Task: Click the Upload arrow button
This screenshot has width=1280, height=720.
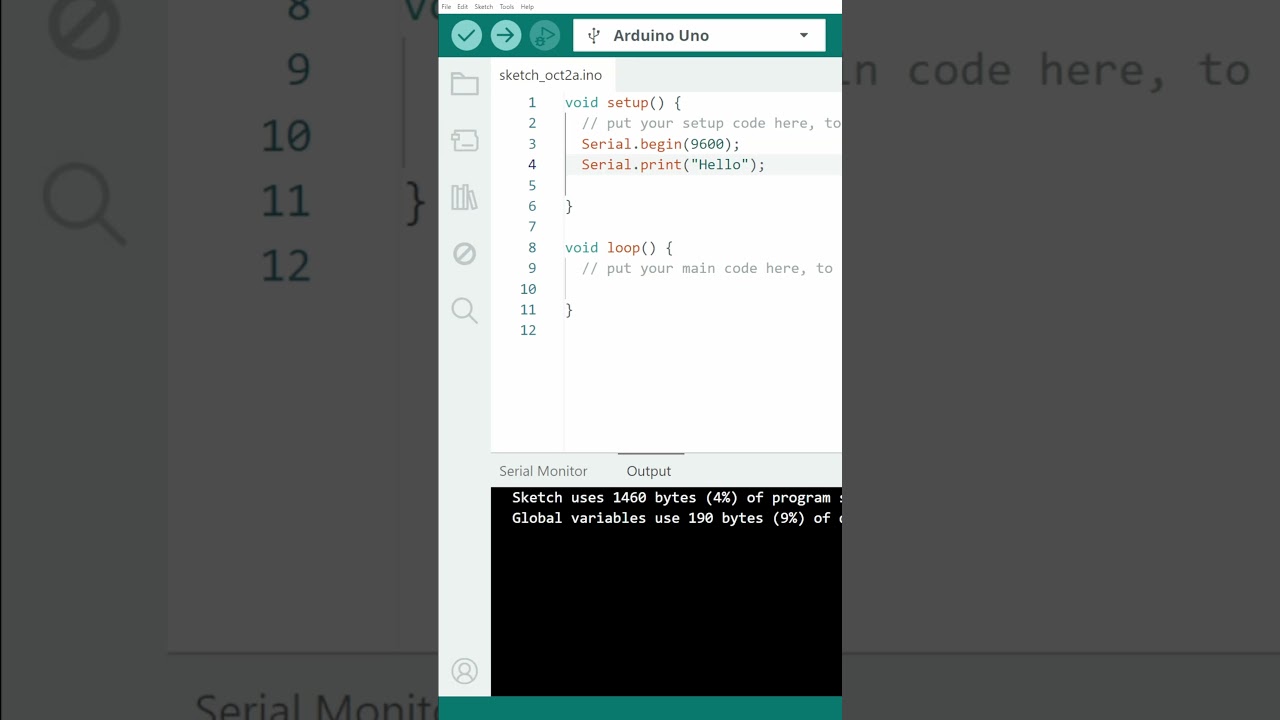Action: [x=506, y=36]
